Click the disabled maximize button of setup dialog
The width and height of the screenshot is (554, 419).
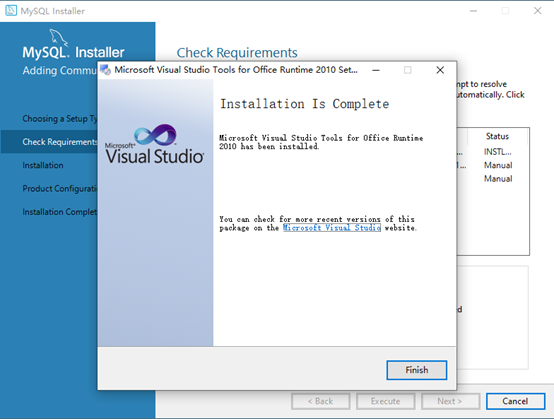pos(408,70)
